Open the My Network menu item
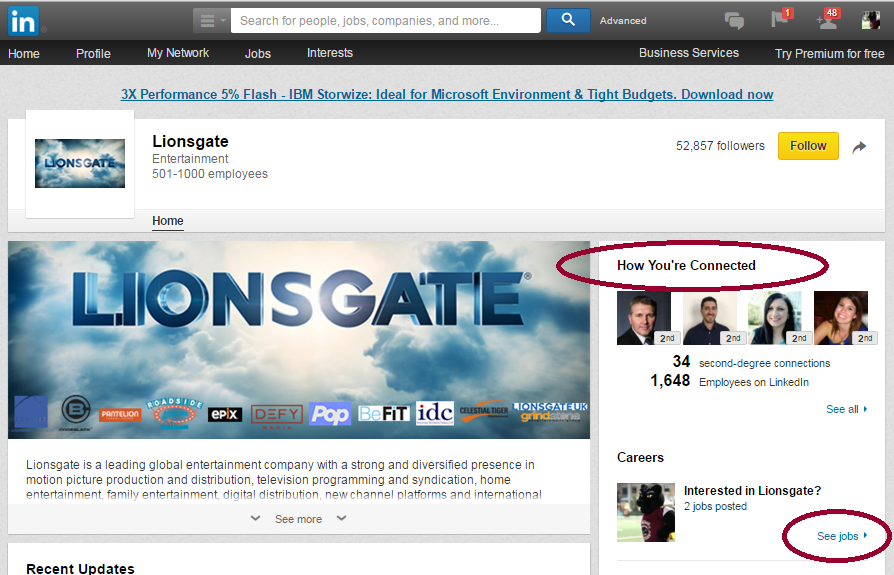Viewport: 894px width, 575px height. 178,53
